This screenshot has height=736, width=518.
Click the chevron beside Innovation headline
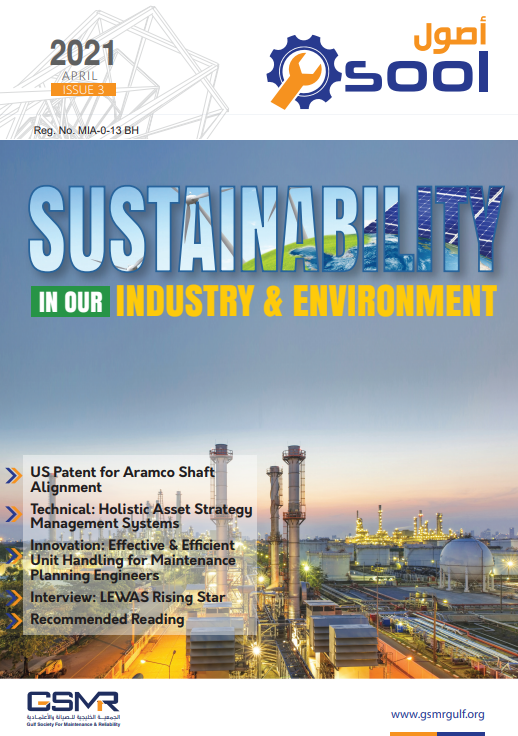[14, 555]
